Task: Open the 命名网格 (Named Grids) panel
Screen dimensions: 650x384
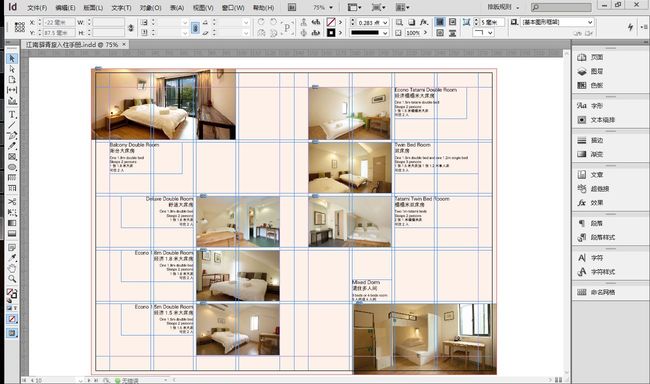Action: (596, 292)
